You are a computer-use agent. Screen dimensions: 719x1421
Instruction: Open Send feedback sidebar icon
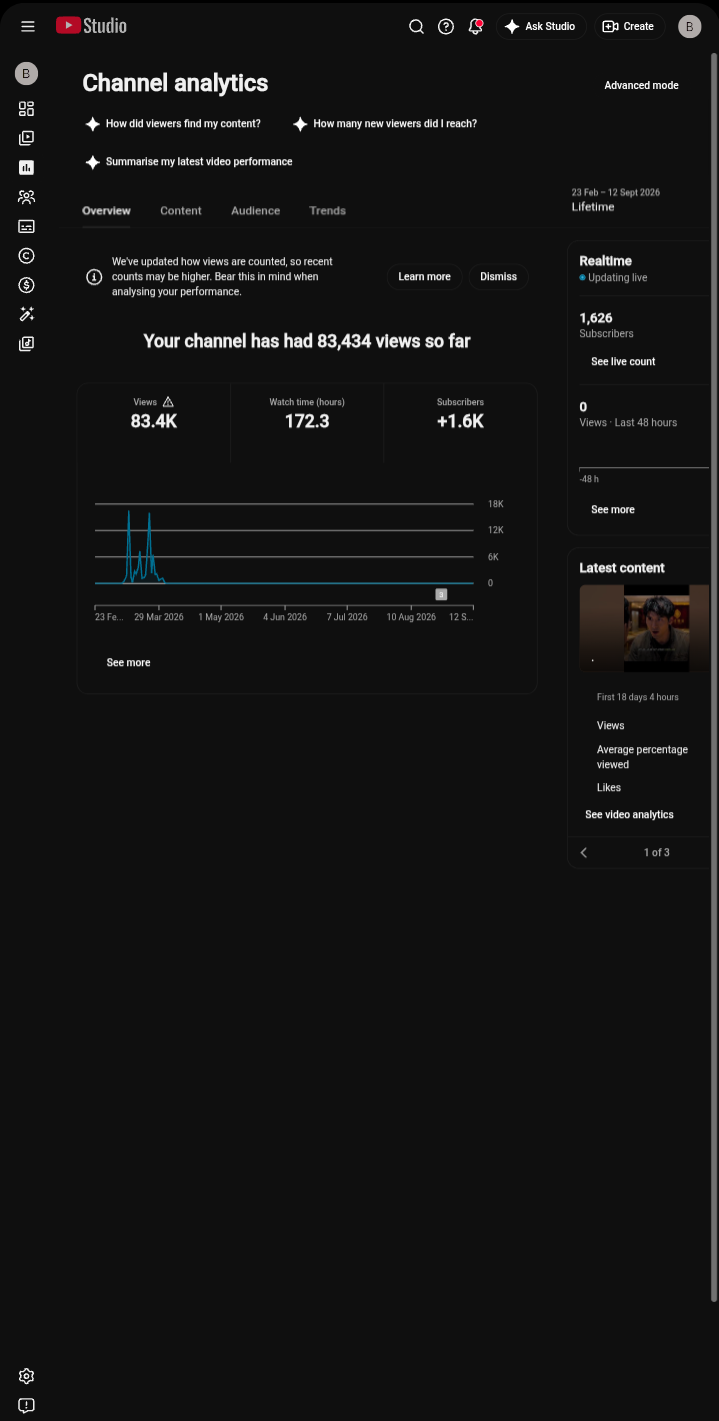click(27, 1405)
